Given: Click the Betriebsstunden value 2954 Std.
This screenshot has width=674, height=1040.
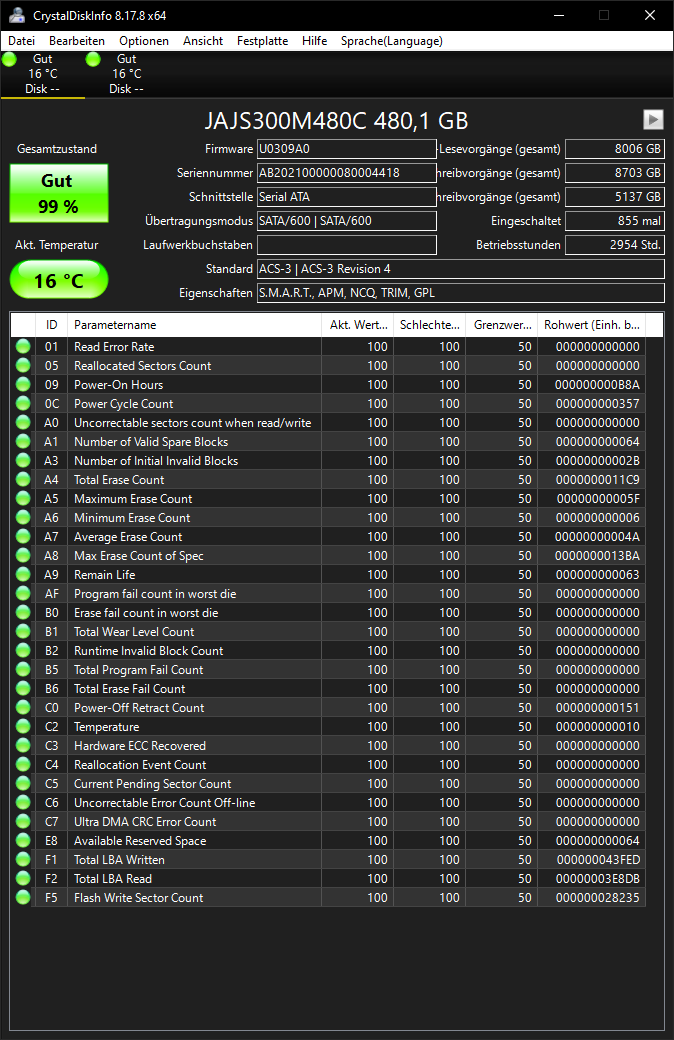Looking at the screenshot, I should pyautogui.click(x=614, y=245).
